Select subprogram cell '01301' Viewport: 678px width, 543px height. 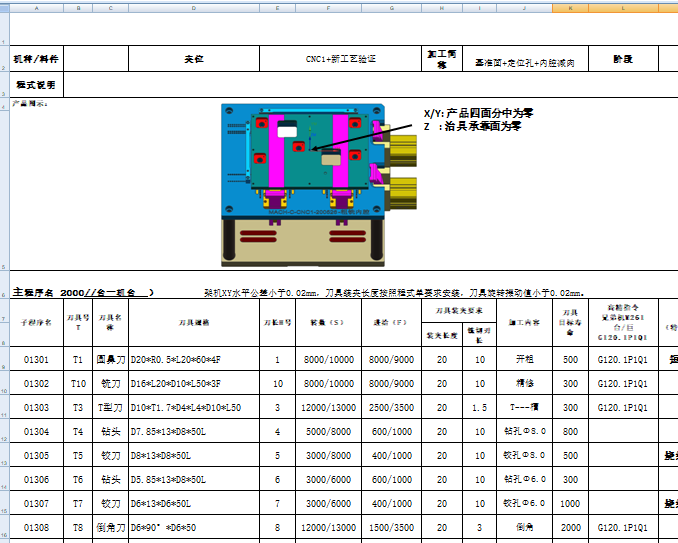(36, 359)
